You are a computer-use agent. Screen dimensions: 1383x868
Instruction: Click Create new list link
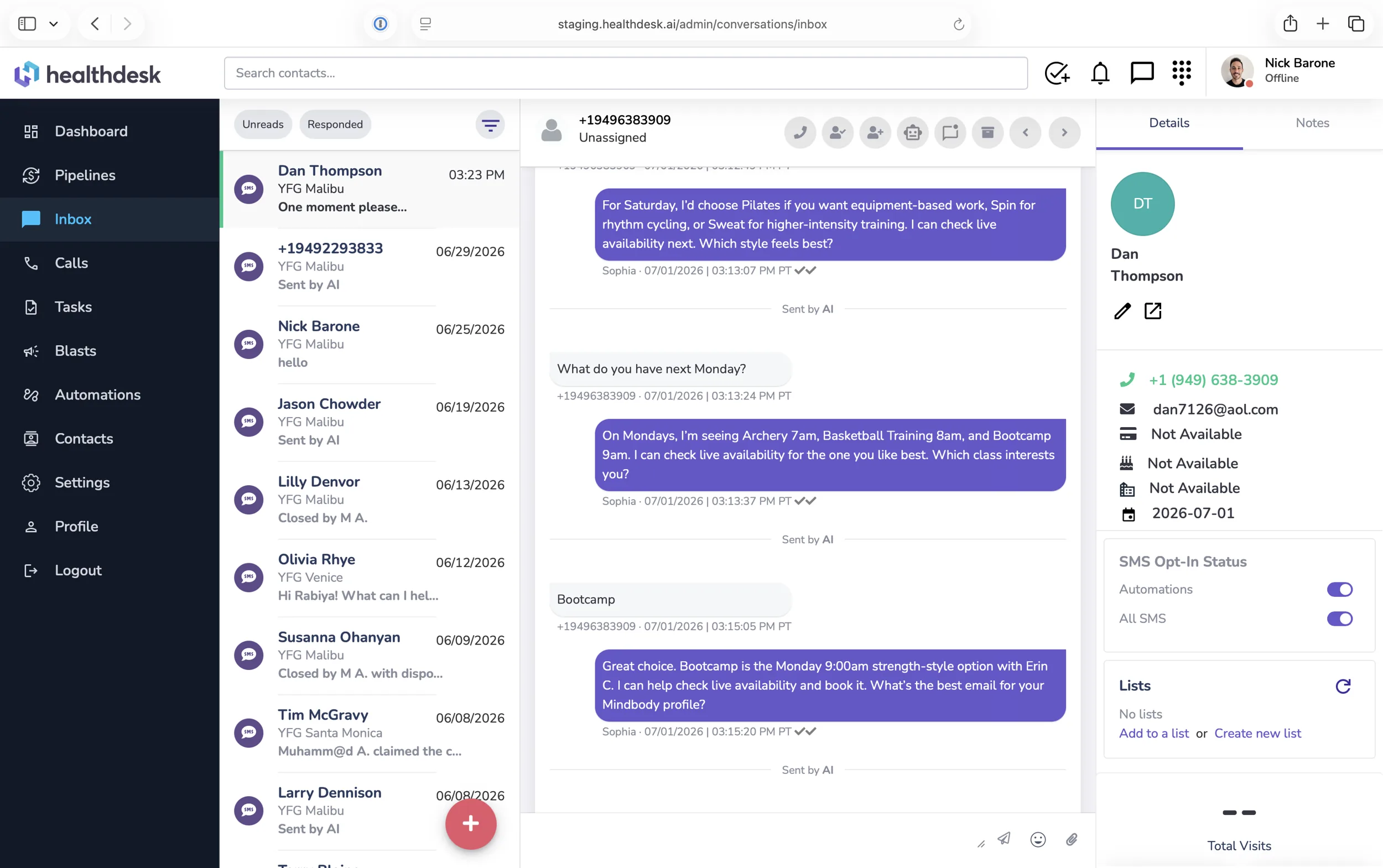(x=1257, y=733)
